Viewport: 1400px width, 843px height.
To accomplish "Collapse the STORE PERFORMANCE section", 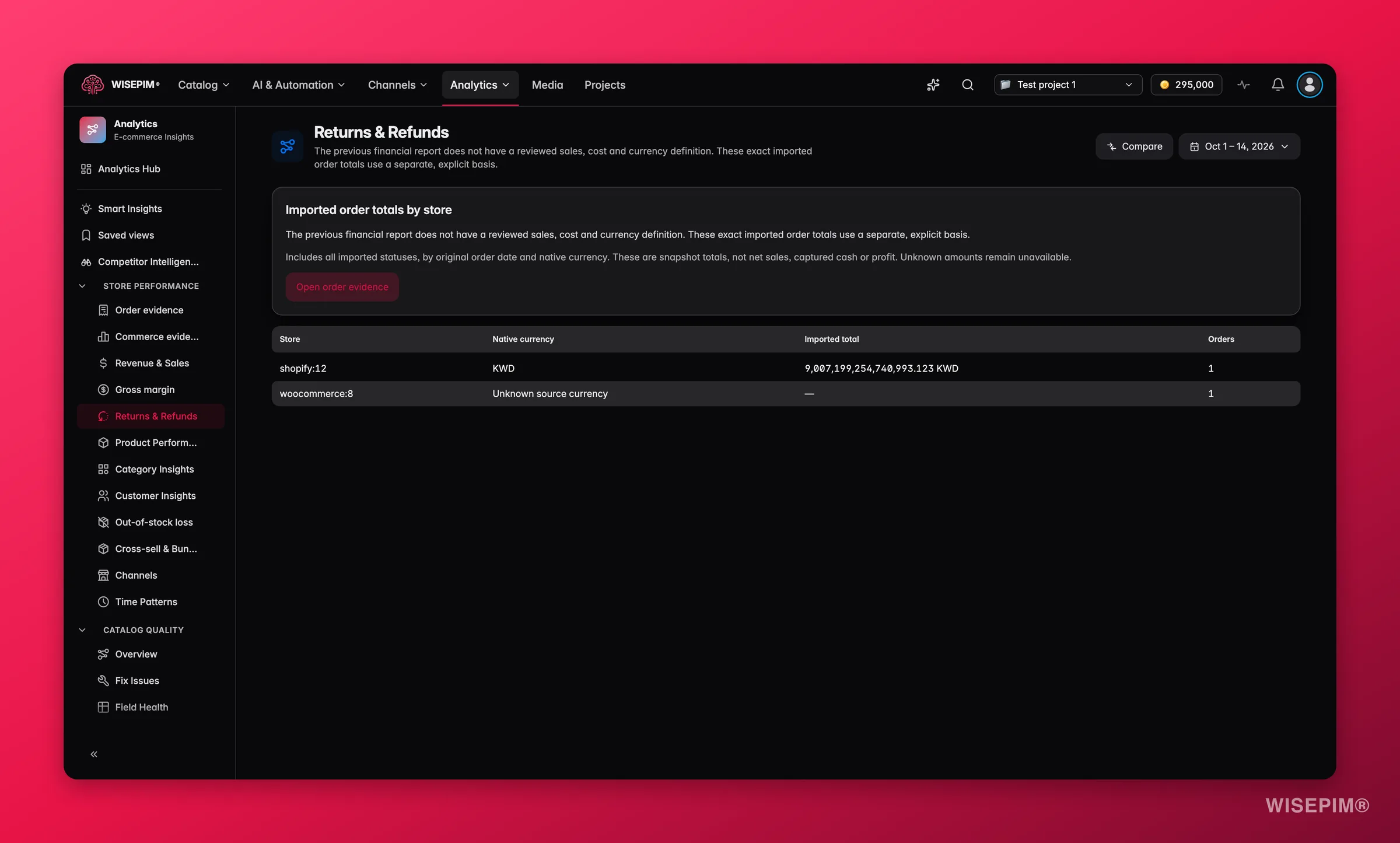I will (82, 286).
